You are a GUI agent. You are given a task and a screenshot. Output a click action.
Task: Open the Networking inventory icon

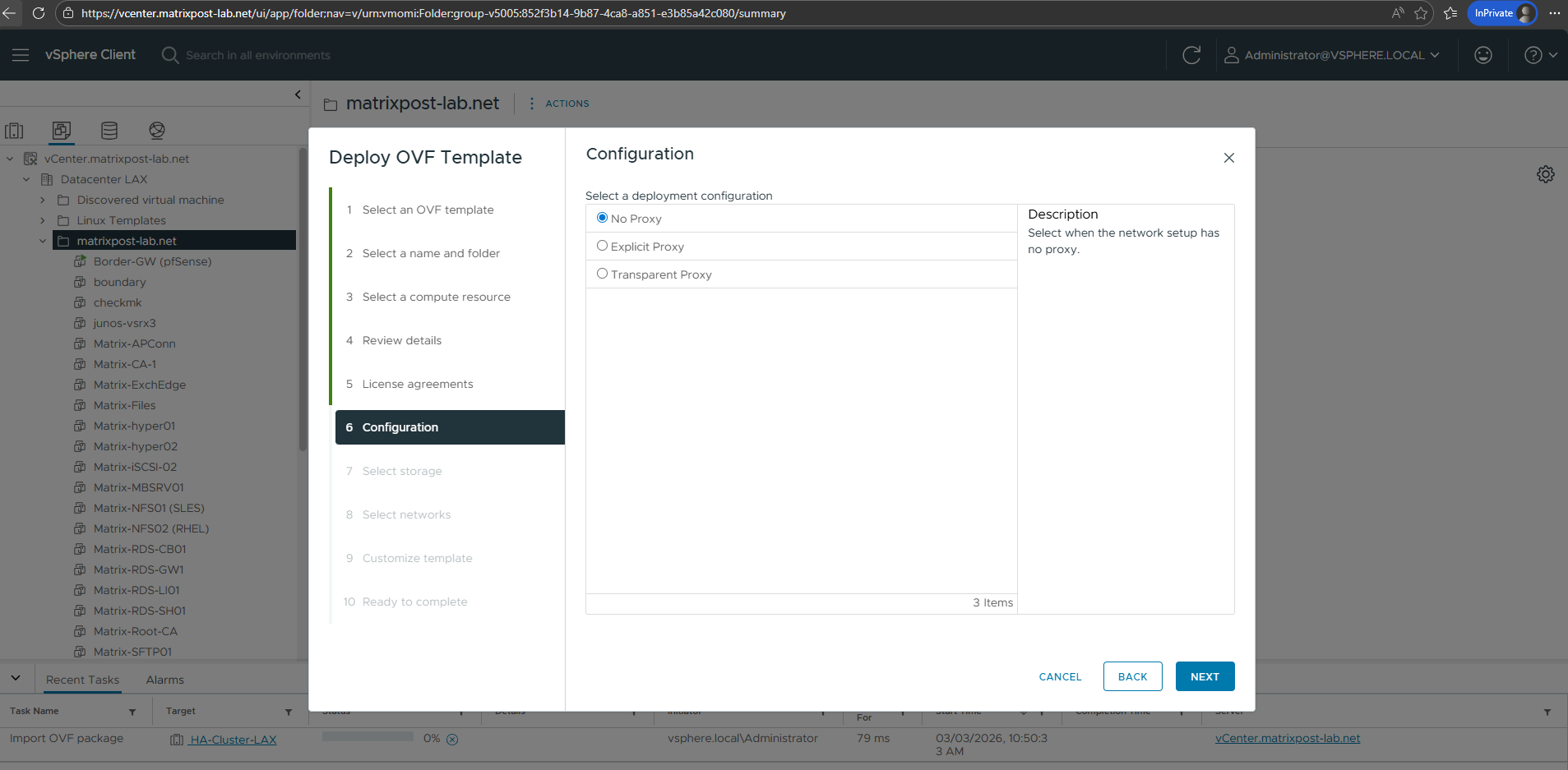pyautogui.click(x=157, y=131)
